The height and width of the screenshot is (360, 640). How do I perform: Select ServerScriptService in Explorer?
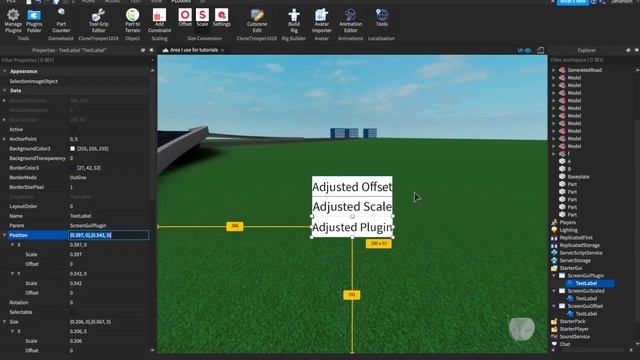[581, 253]
